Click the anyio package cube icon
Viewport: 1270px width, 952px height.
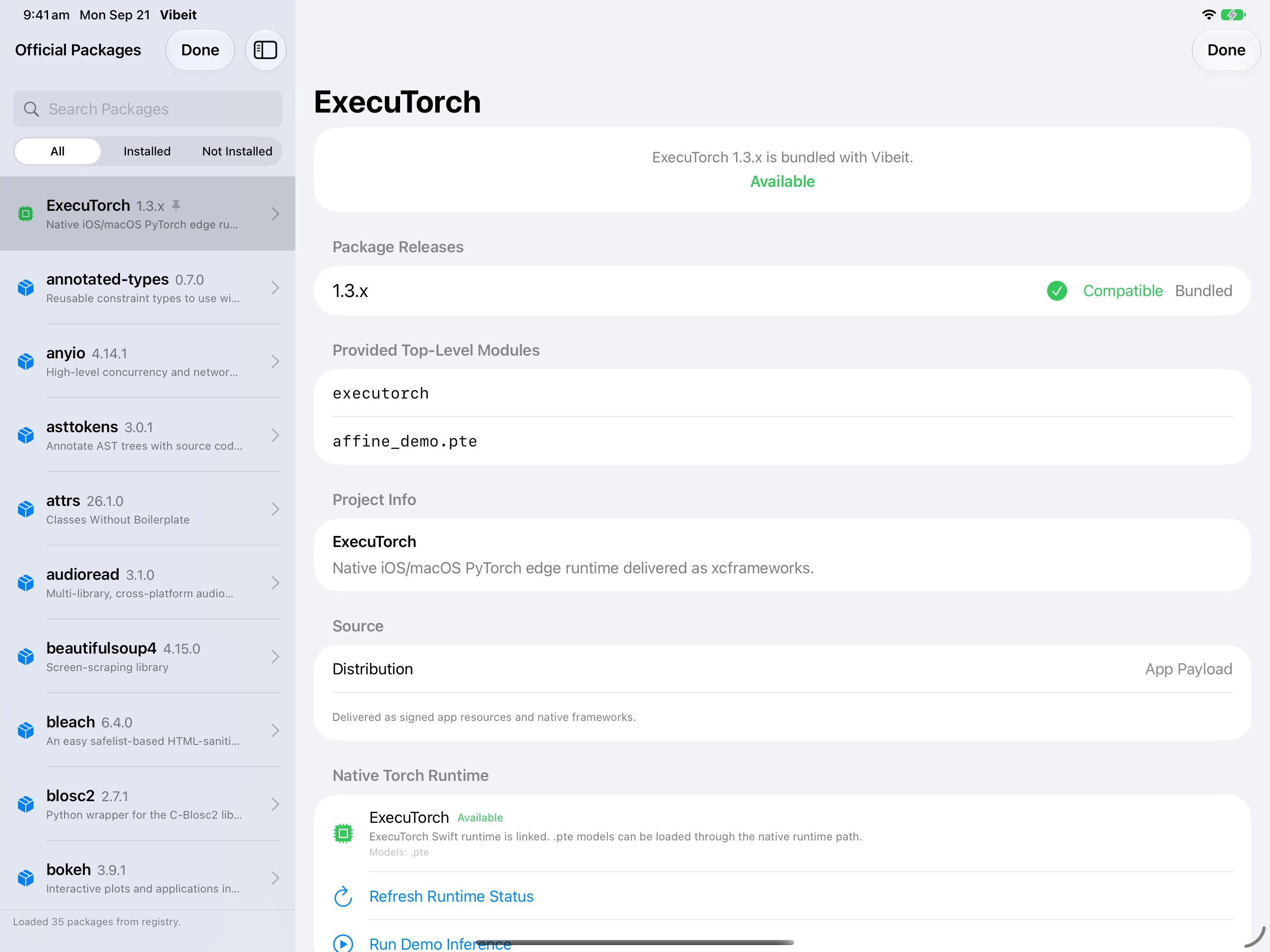[25, 362]
